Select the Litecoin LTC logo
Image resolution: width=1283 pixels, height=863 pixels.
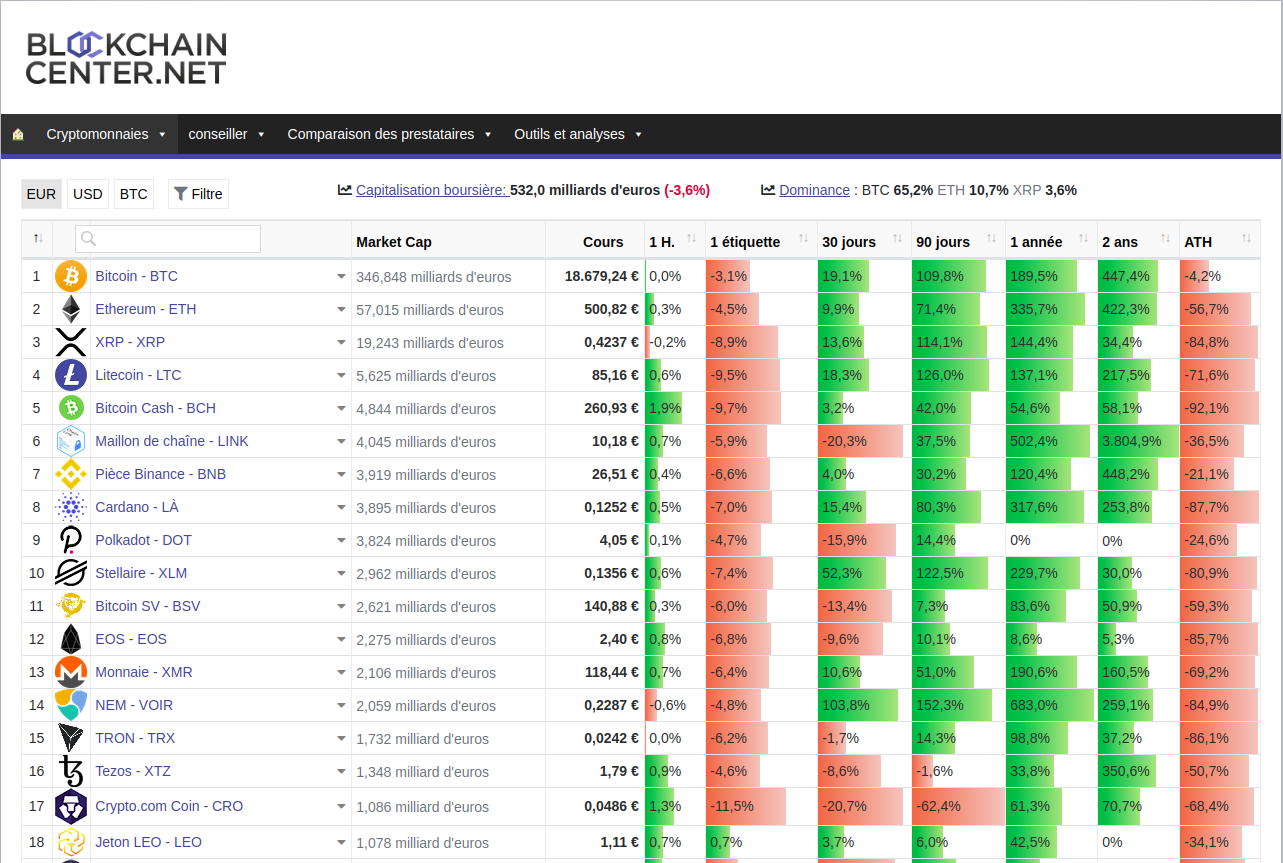point(70,374)
